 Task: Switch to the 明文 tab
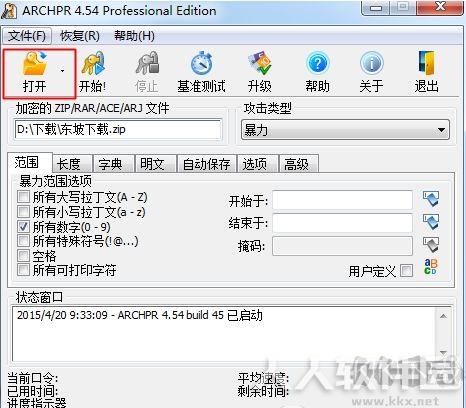156,164
